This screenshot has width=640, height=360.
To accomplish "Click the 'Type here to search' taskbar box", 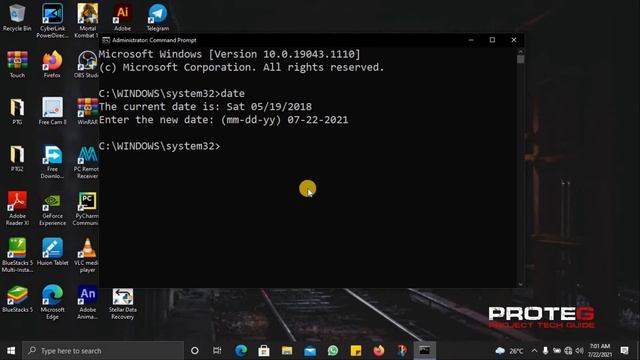I will [103, 351].
